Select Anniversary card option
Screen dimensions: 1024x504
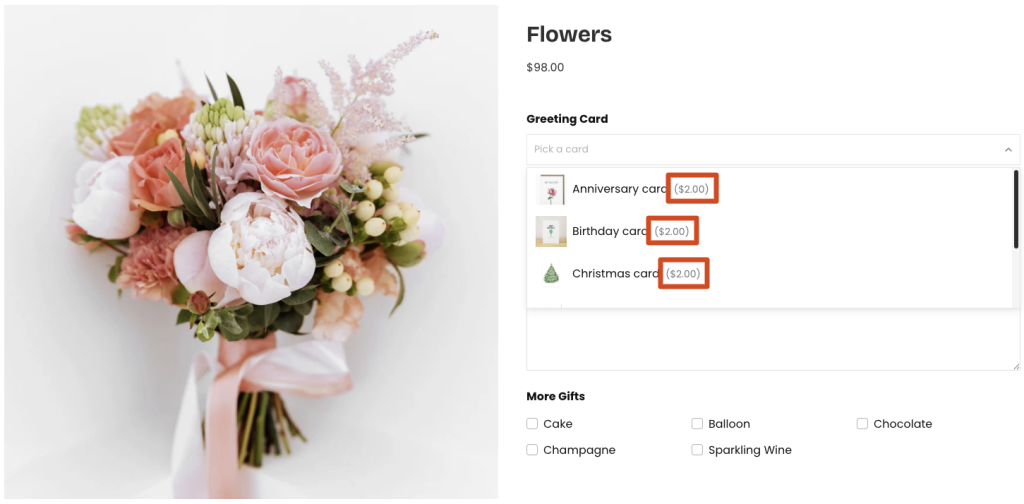(x=771, y=189)
